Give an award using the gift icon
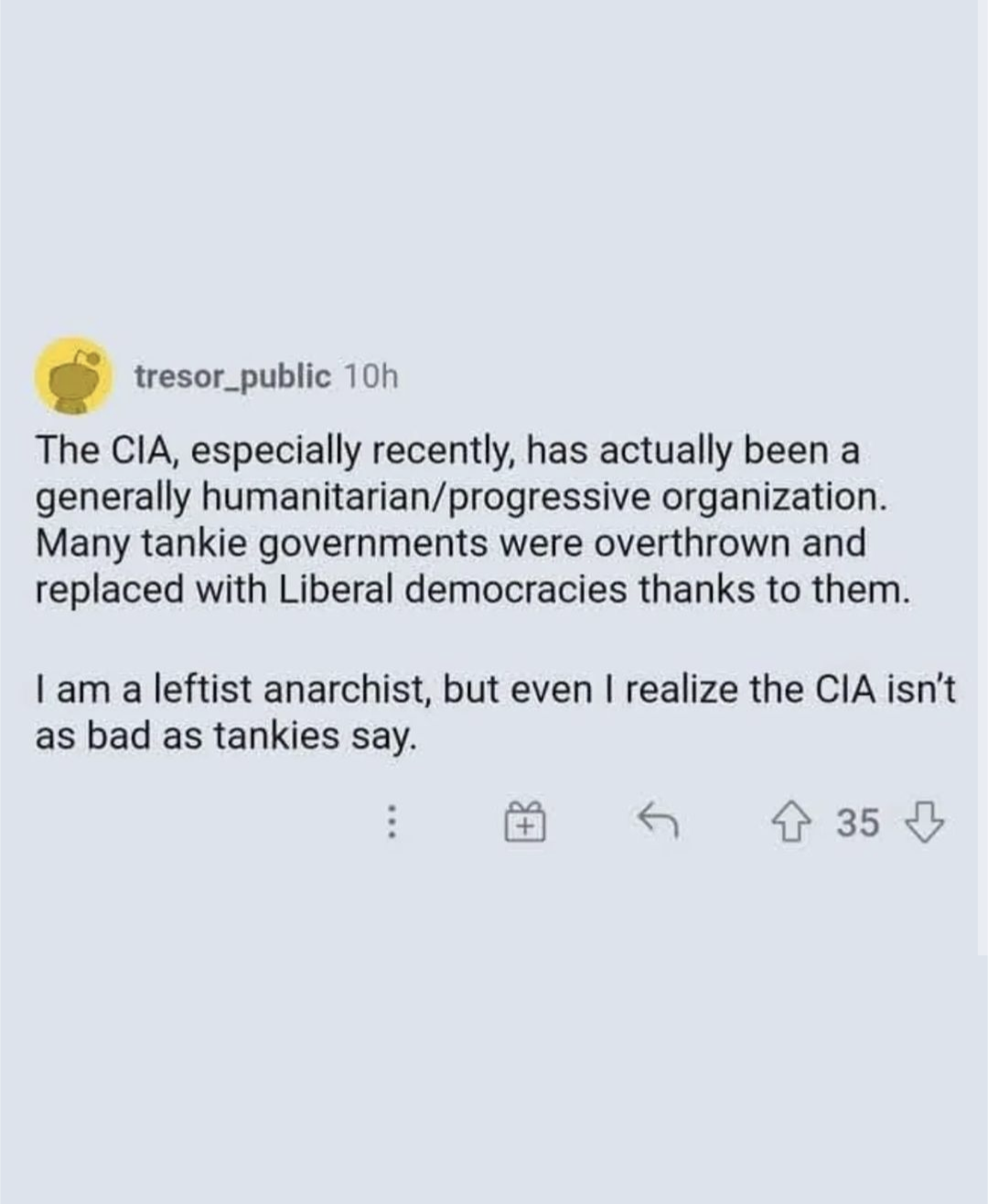Image resolution: width=988 pixels, height=1204 pixels. [524, 822]
